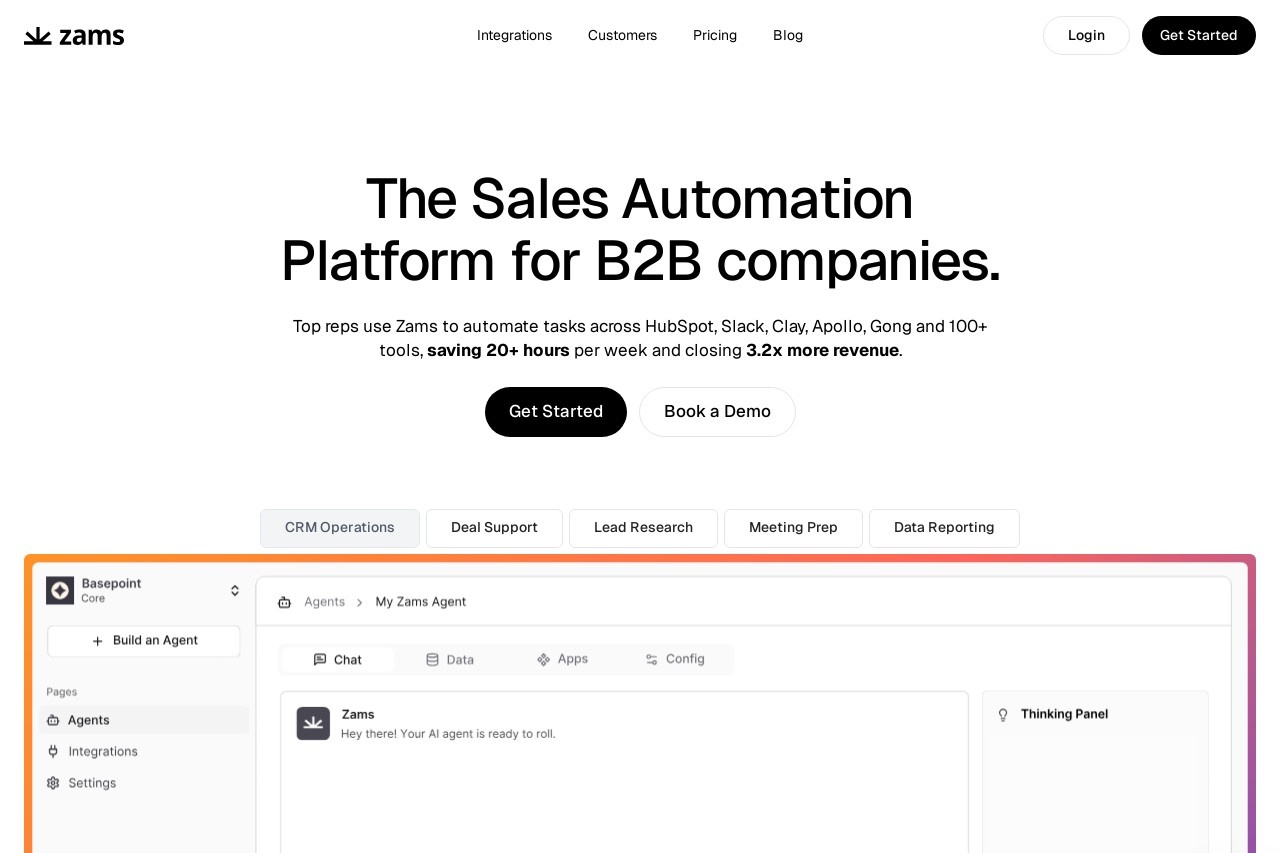Select the Deal Support tab
This screenshot has width=1280, height=853.
[x=494, y=528]
